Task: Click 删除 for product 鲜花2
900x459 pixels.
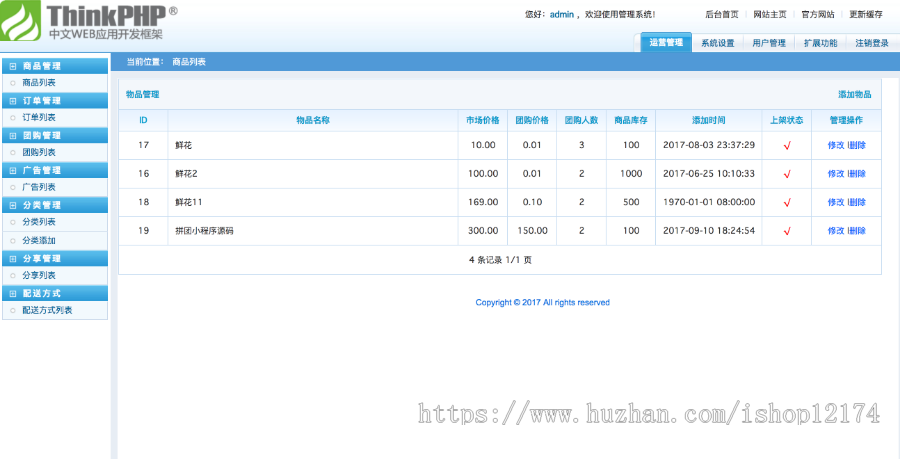Action: [858, 173]
